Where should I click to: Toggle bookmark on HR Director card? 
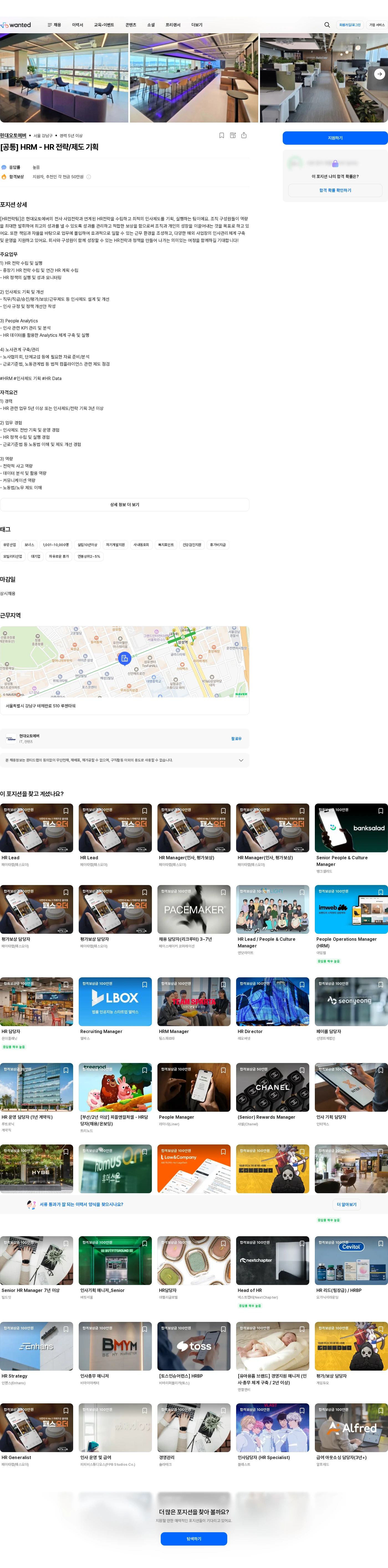coord(302,984)
